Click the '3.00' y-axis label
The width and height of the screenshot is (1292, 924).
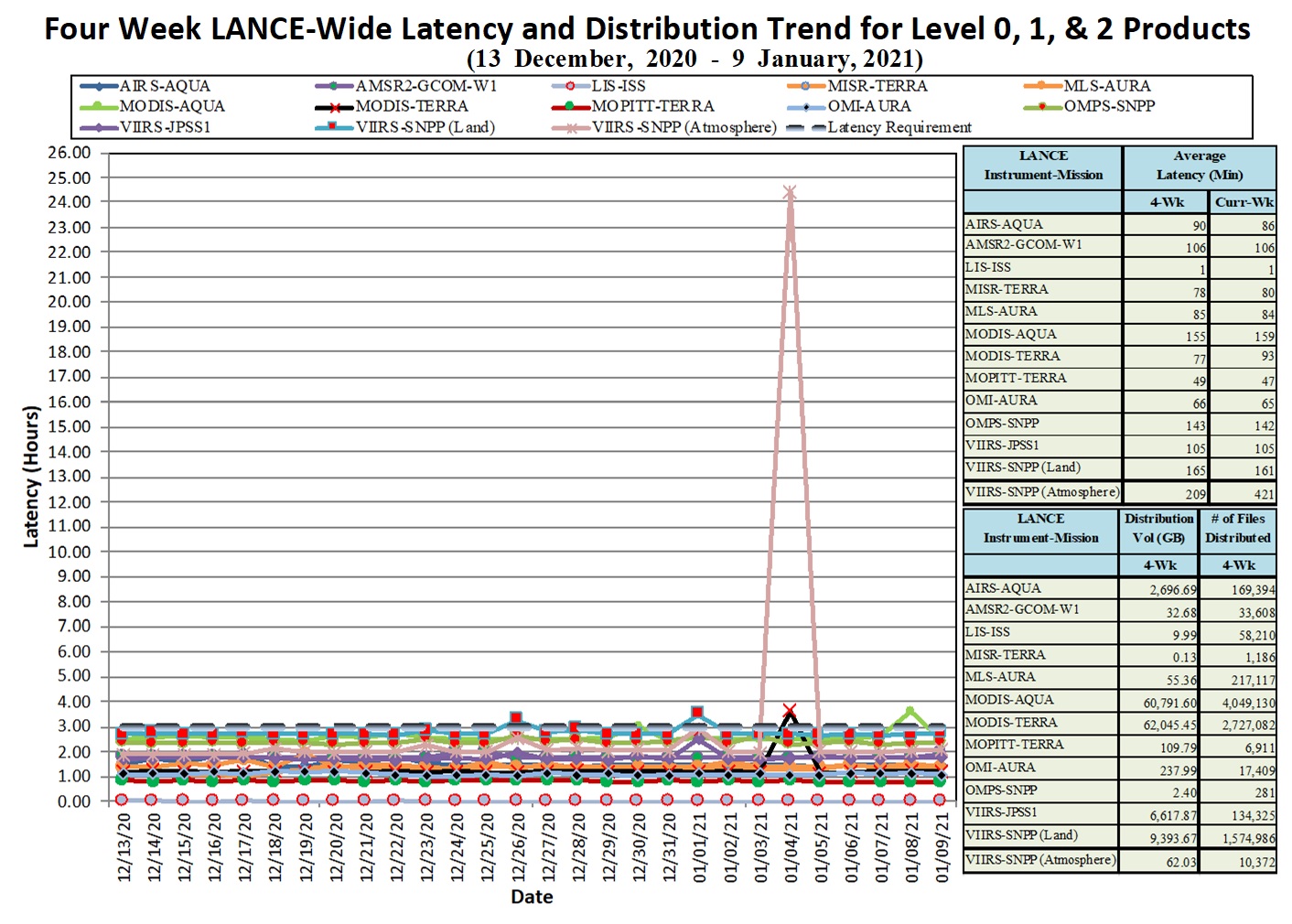pyautogui.click(x=73, y=726)
